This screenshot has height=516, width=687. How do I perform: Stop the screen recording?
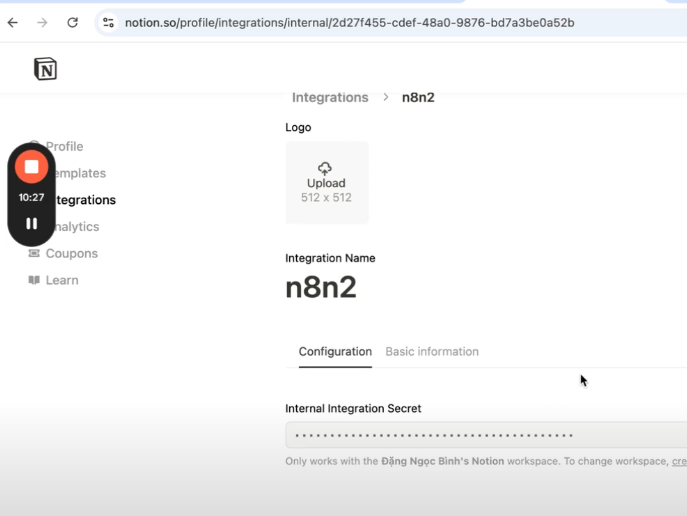[x=32, y=167]
